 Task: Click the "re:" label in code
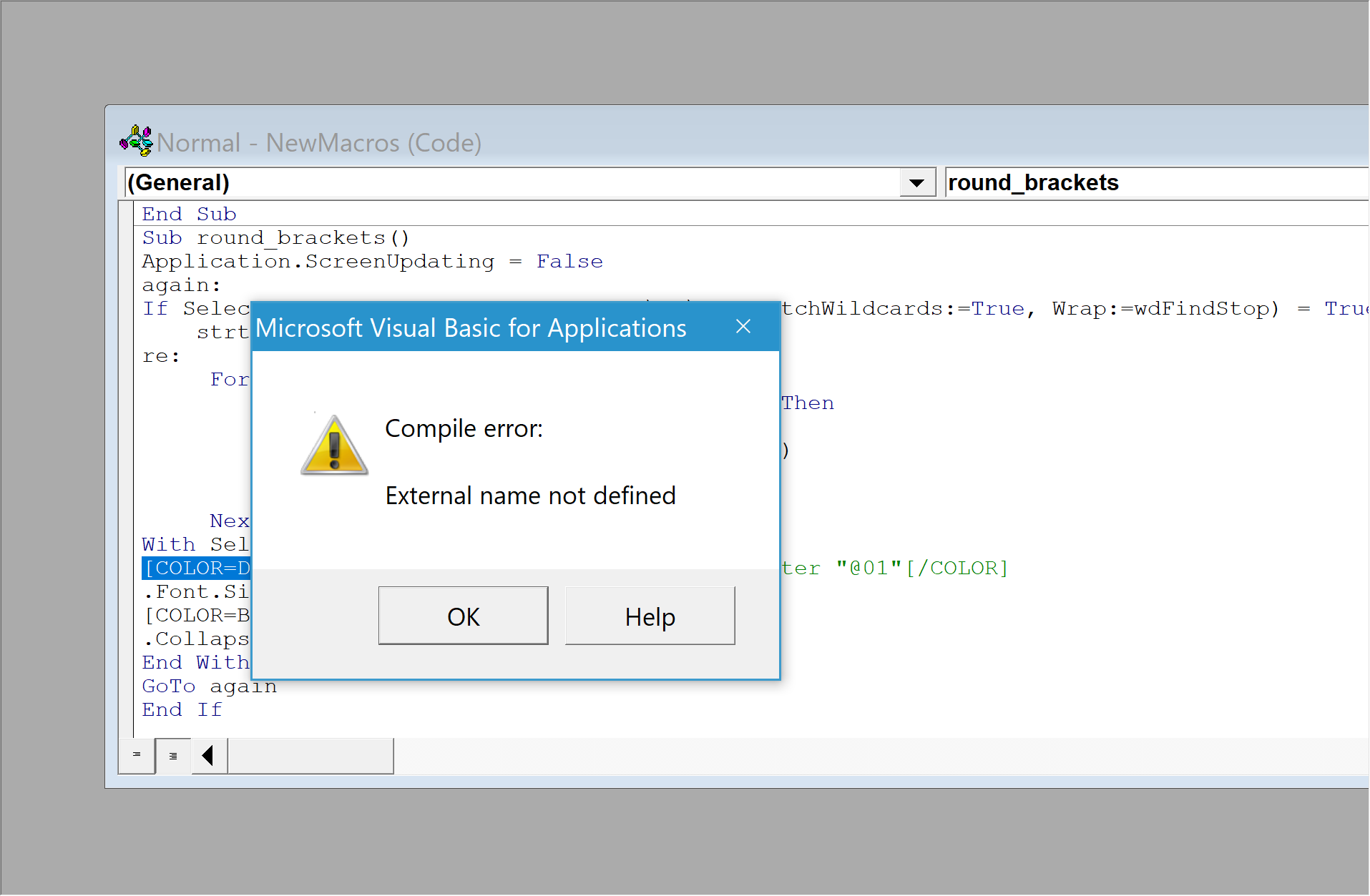point(161,356)
